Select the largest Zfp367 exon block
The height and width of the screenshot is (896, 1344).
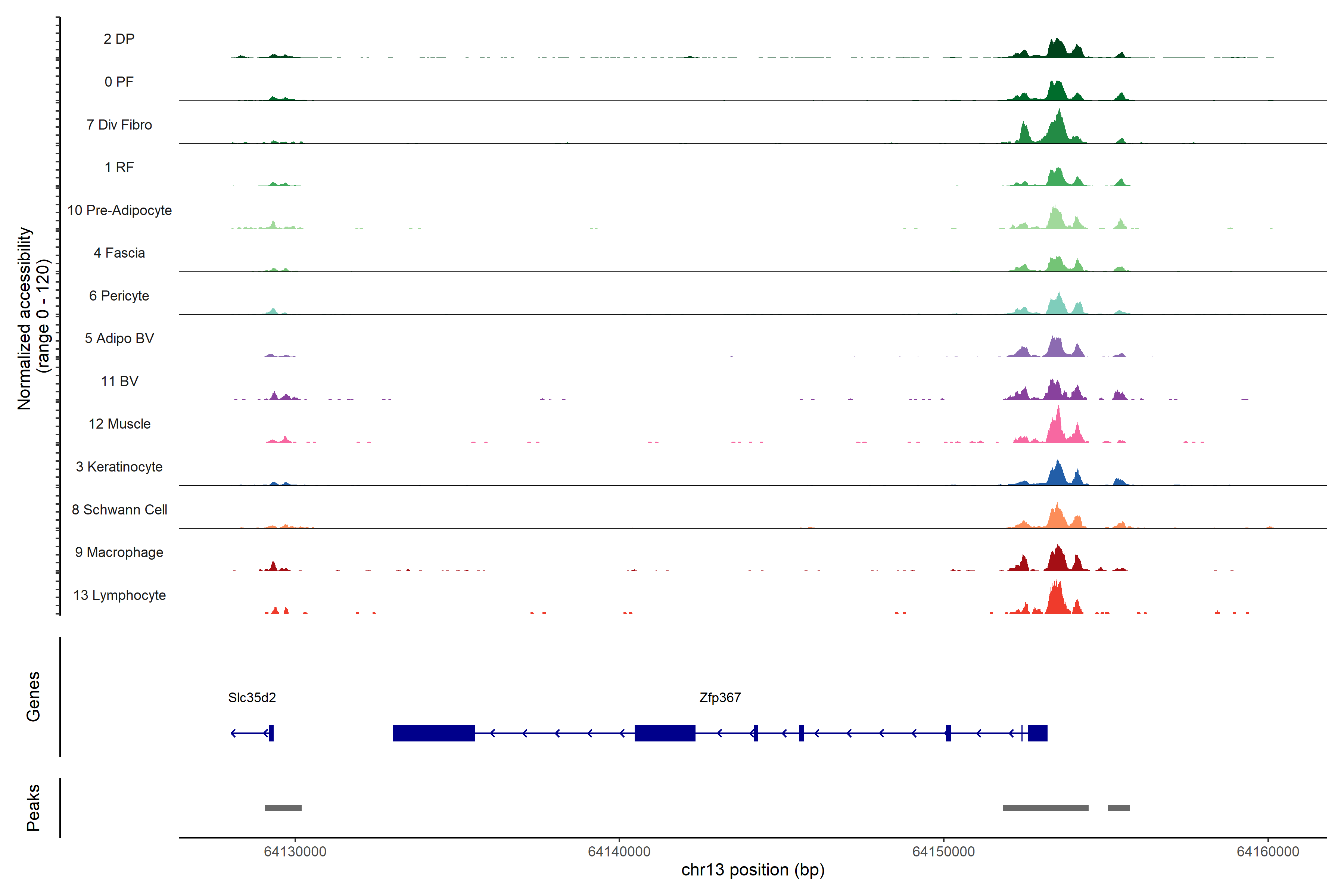tap(434, 732)
